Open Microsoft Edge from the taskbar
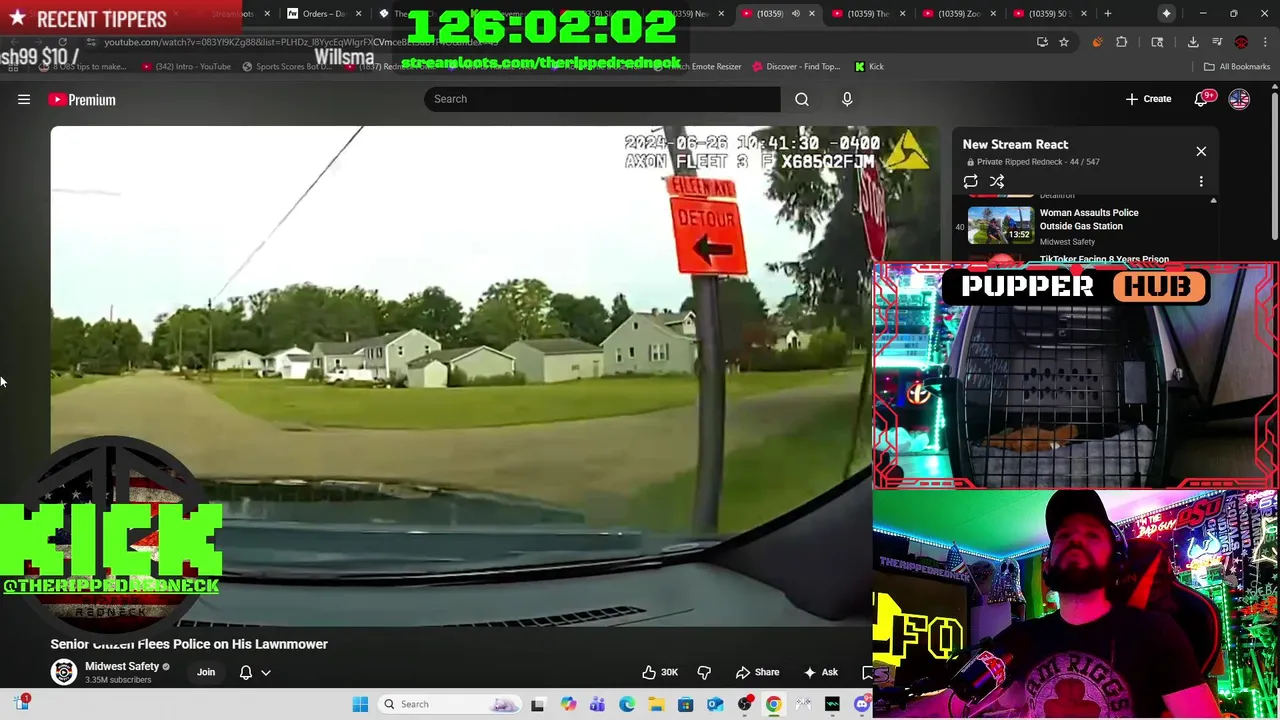Viewport: 1280px width, 720px height. [627, 704]
